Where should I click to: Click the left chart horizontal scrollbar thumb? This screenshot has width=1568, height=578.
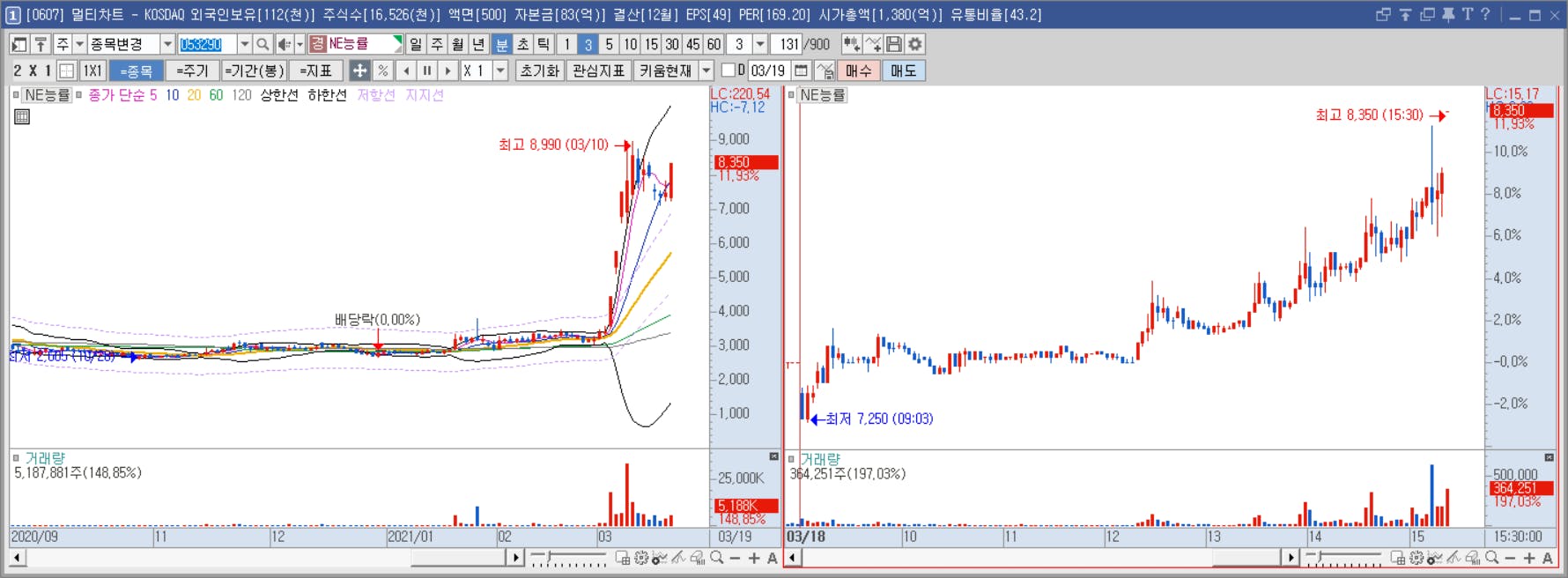coord(458,558)
